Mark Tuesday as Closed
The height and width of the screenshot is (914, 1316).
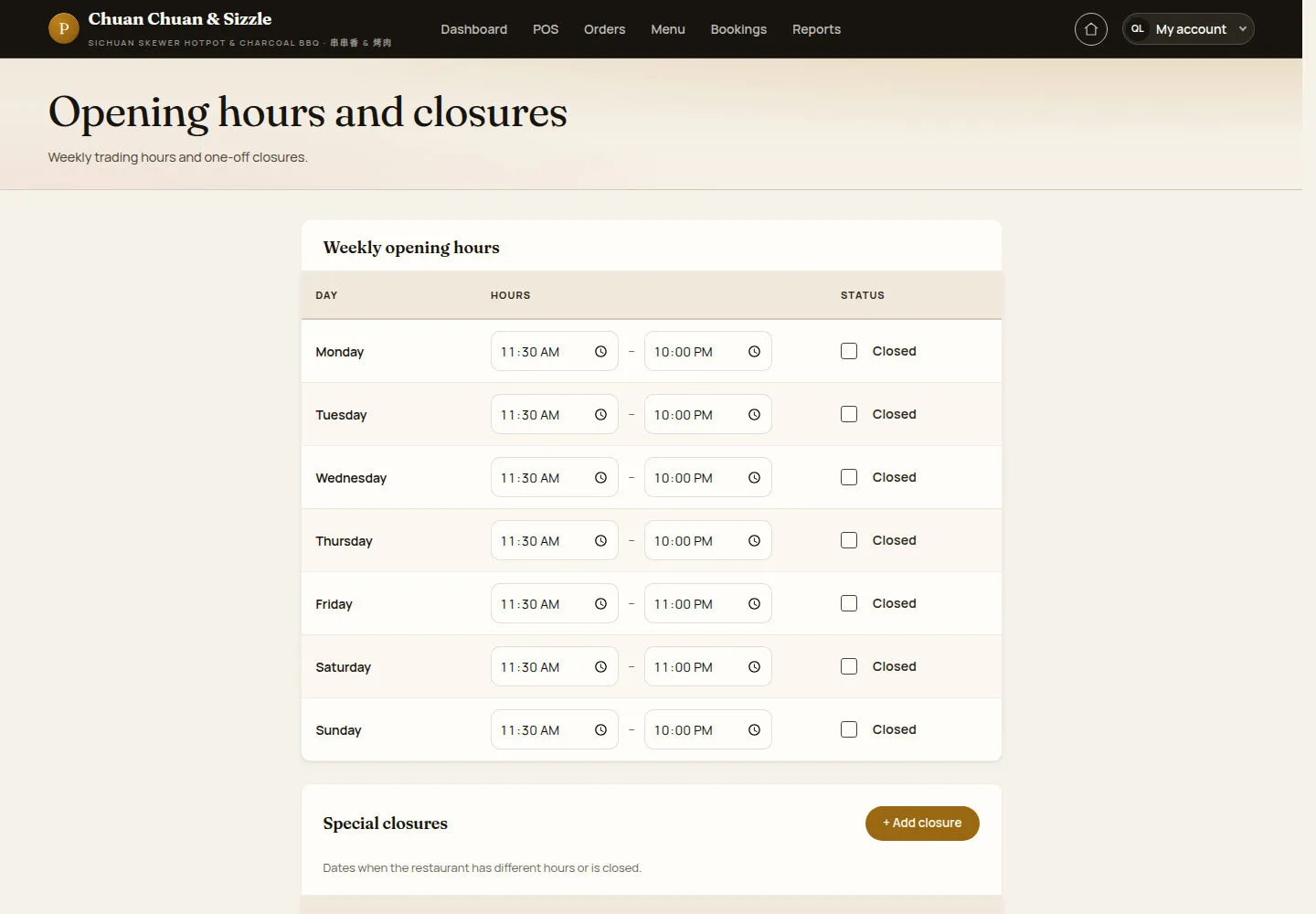pos(849,414)
